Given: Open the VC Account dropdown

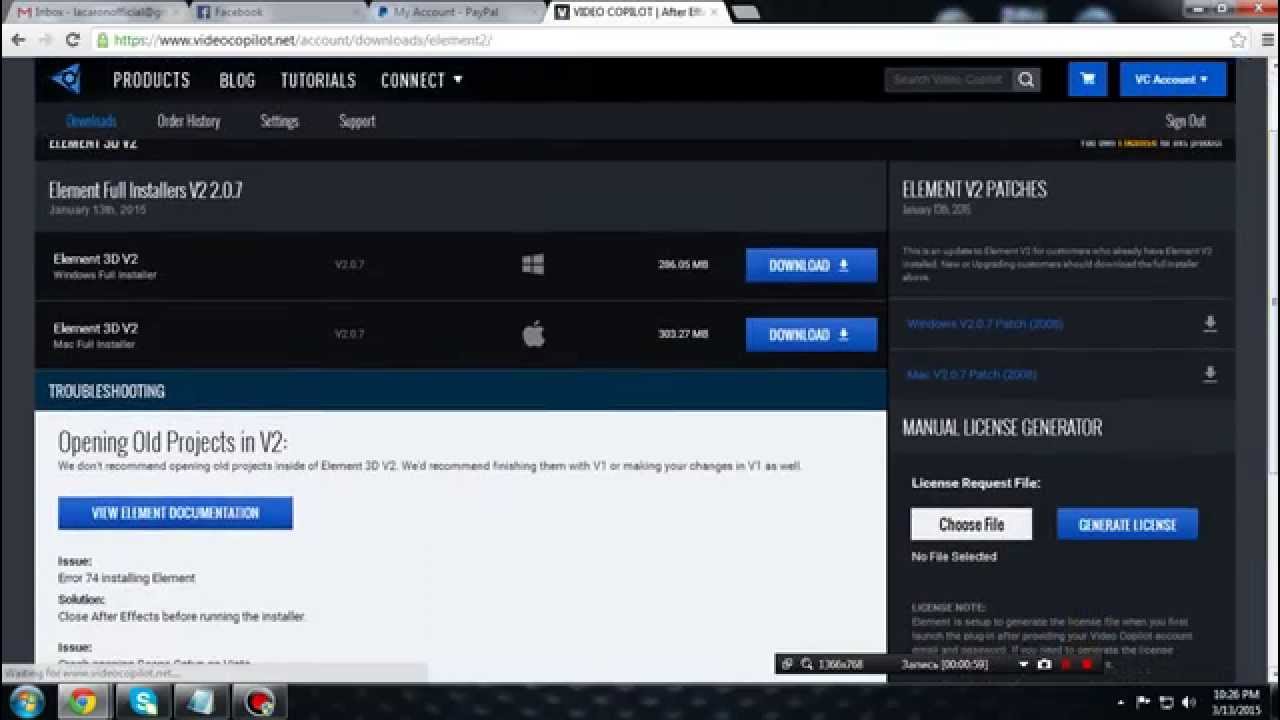Looking at the screenshot, I should (1172, 79).
